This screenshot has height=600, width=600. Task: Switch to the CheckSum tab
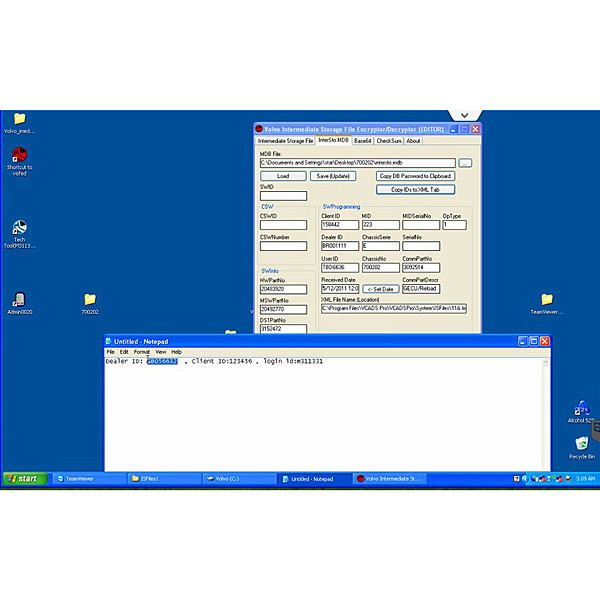(x=389, y=141)
